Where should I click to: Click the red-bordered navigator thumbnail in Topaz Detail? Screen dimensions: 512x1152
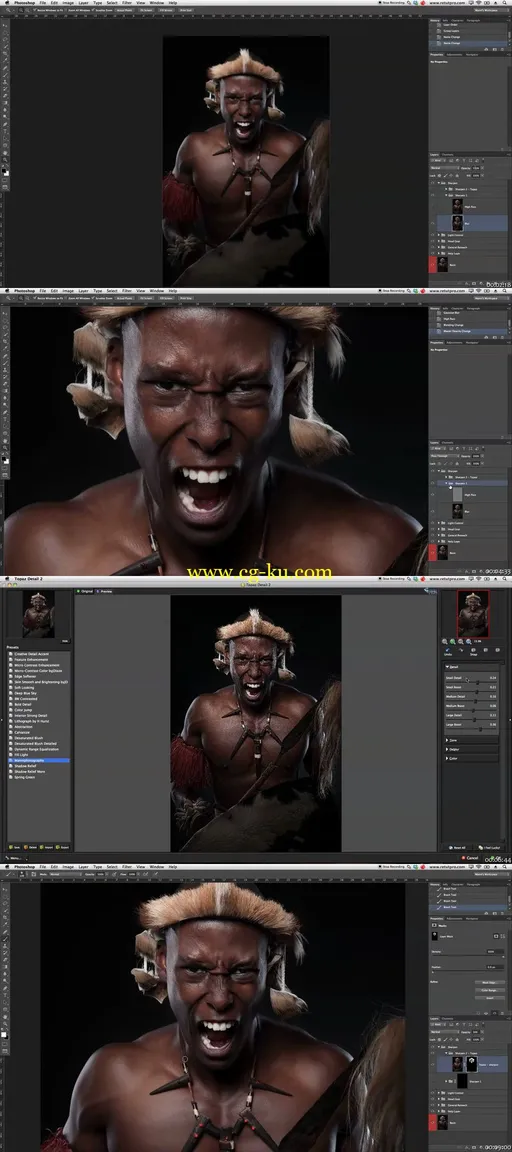pyautogui.click(x=473, y=614)
